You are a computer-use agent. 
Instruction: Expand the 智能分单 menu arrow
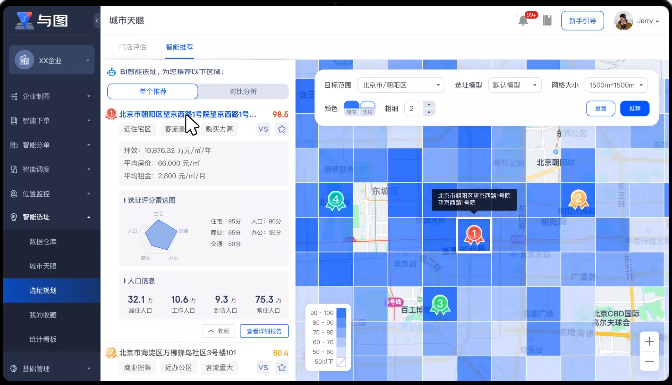tap(89, 145)
